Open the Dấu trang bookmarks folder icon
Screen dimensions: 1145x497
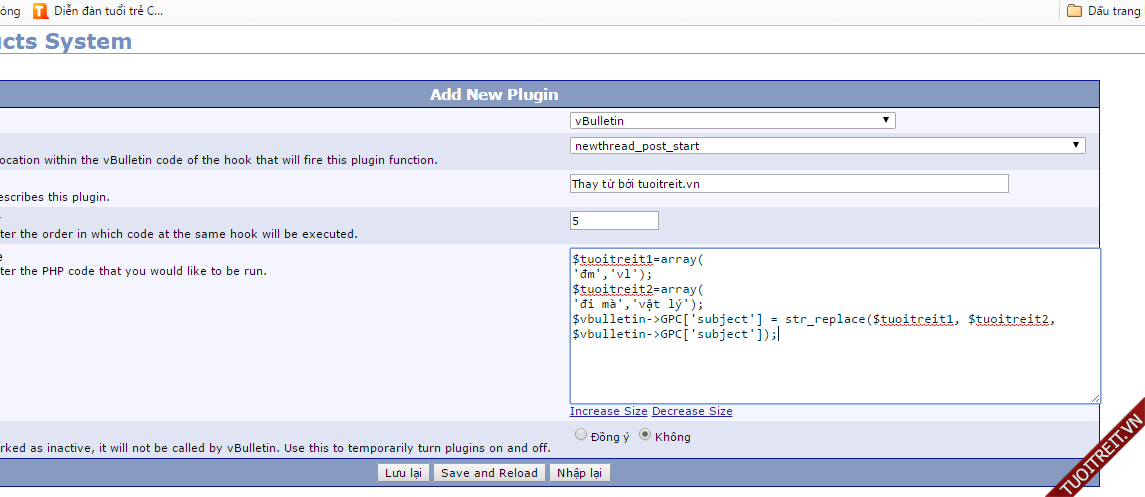coord(1075,12)
